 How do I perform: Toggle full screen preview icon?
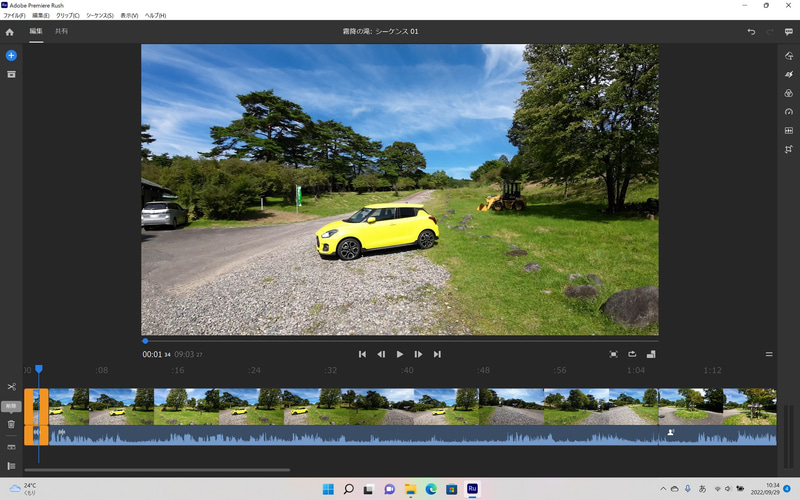click(x=613, y=354)
